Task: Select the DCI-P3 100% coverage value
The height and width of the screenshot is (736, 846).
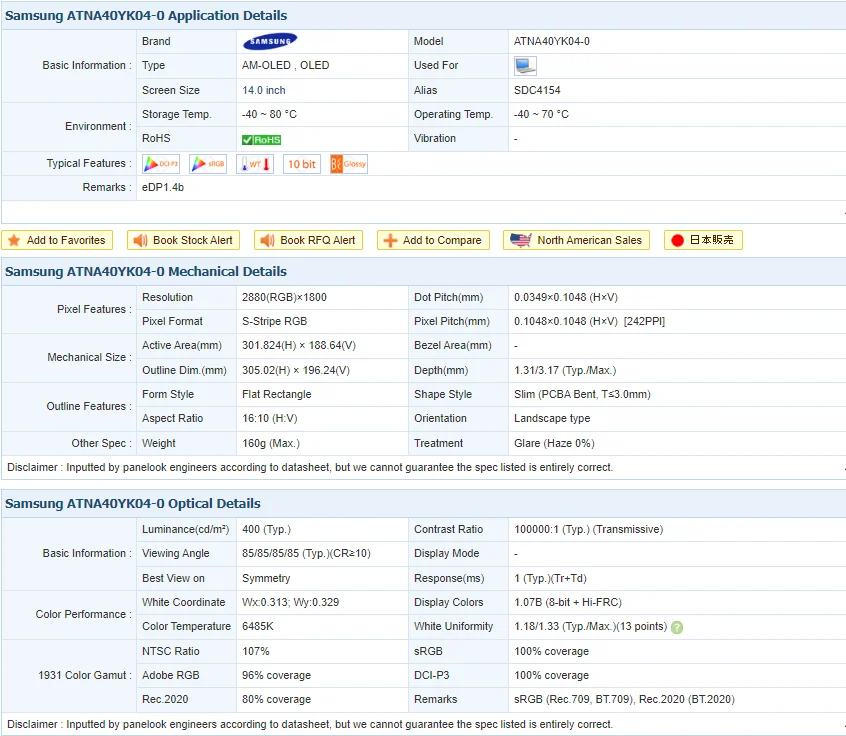Action: click(551, 676)
